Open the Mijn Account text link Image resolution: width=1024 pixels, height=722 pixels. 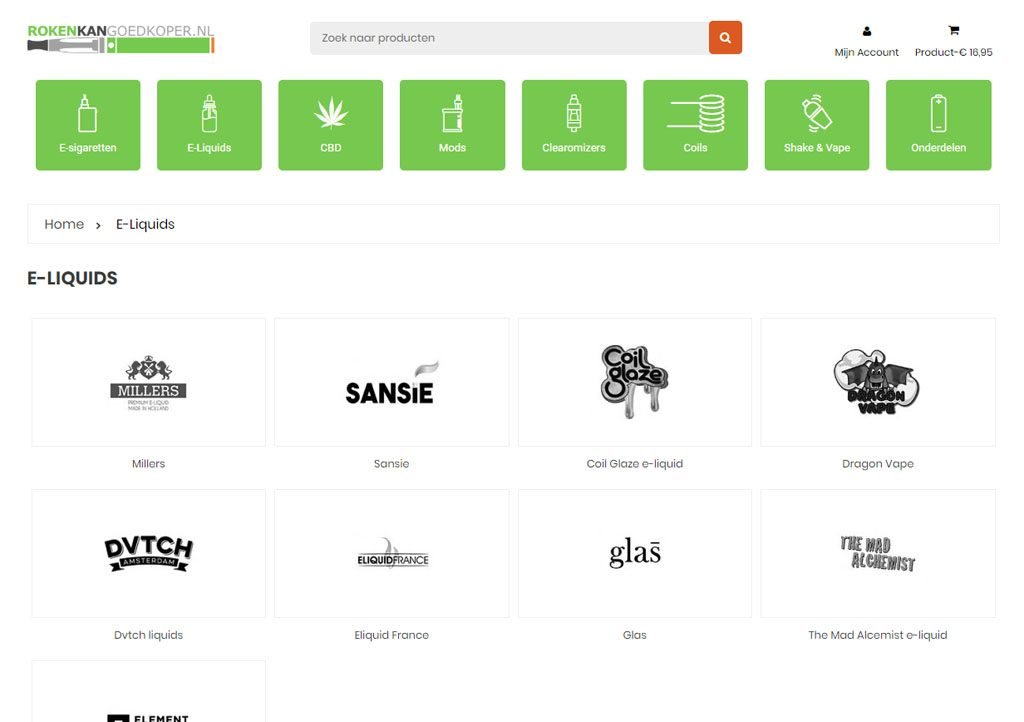point(867,52)
